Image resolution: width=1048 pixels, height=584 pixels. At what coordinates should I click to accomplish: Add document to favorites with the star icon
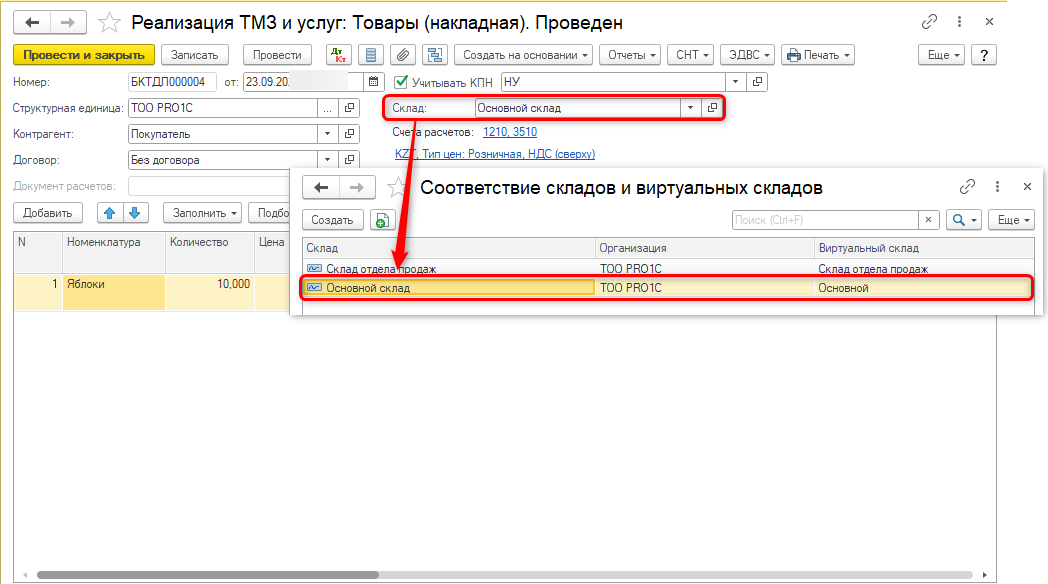(x=110, y=21)
